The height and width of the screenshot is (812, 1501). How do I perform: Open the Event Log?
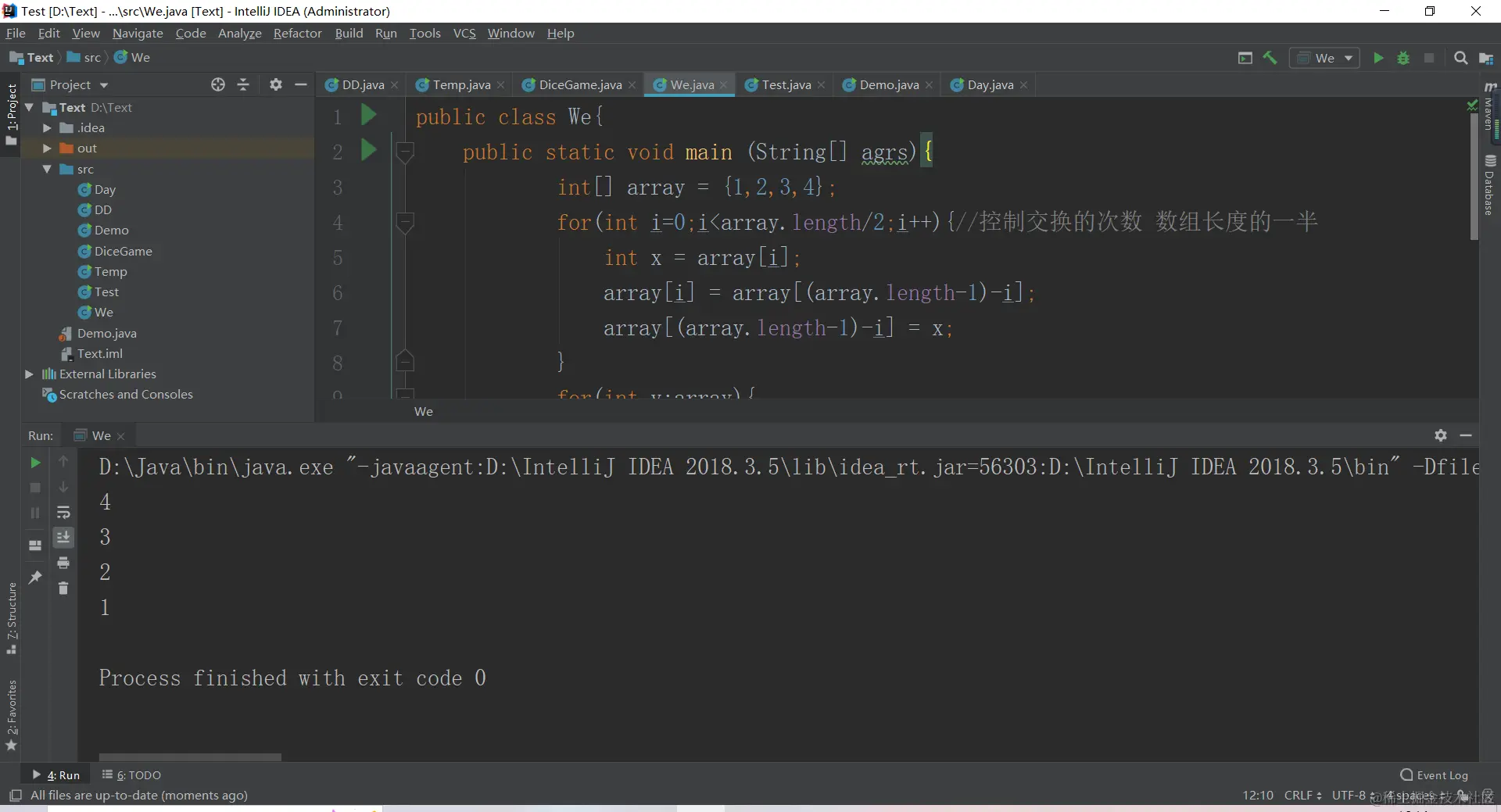point(1434,775)
